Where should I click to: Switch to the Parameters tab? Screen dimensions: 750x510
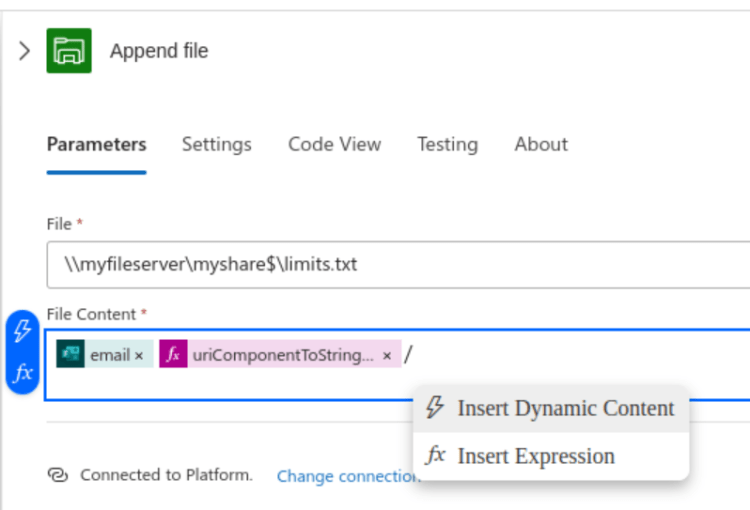coord(96,144)
